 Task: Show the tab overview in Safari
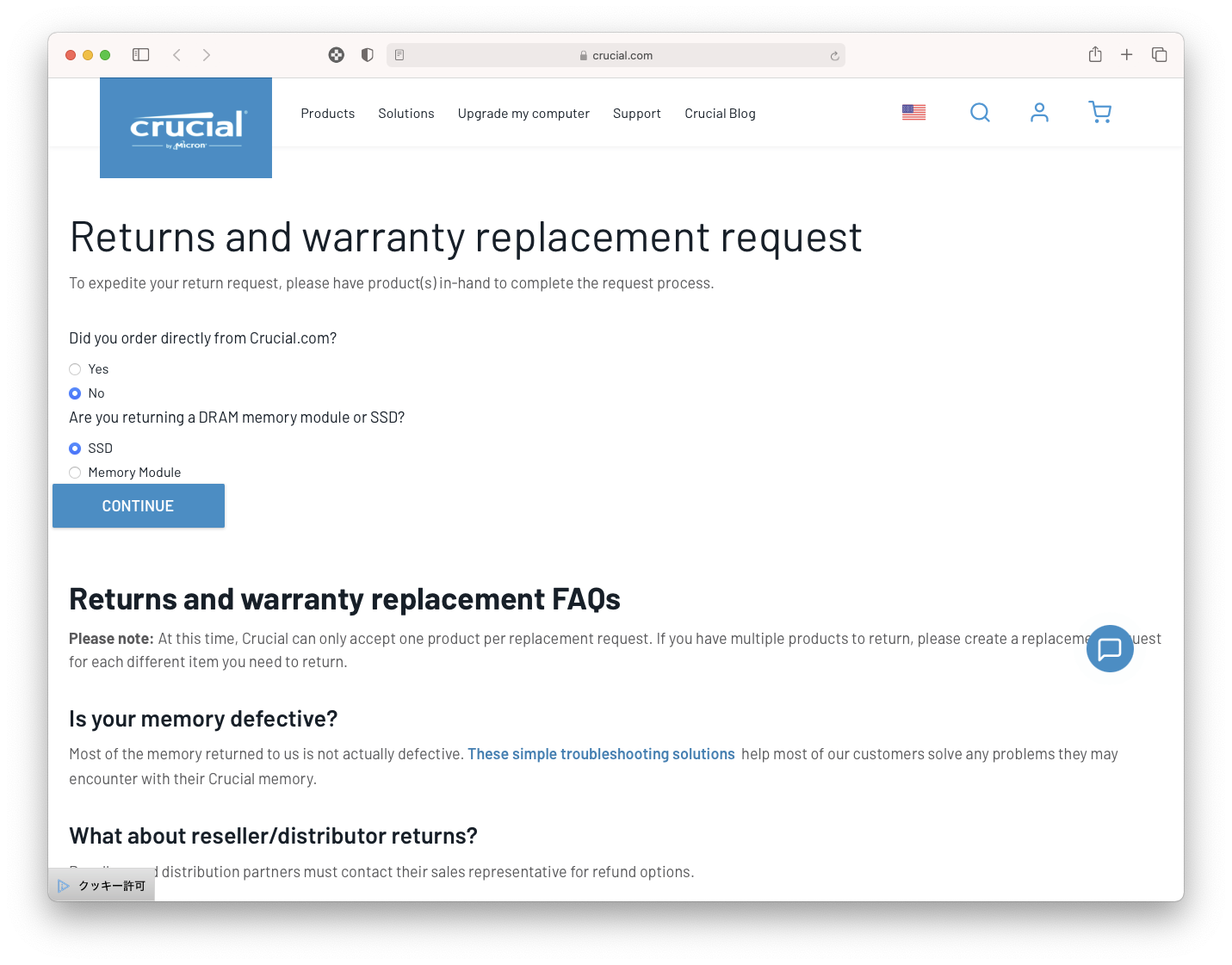pyautogui.click(x=1159, y=55)
